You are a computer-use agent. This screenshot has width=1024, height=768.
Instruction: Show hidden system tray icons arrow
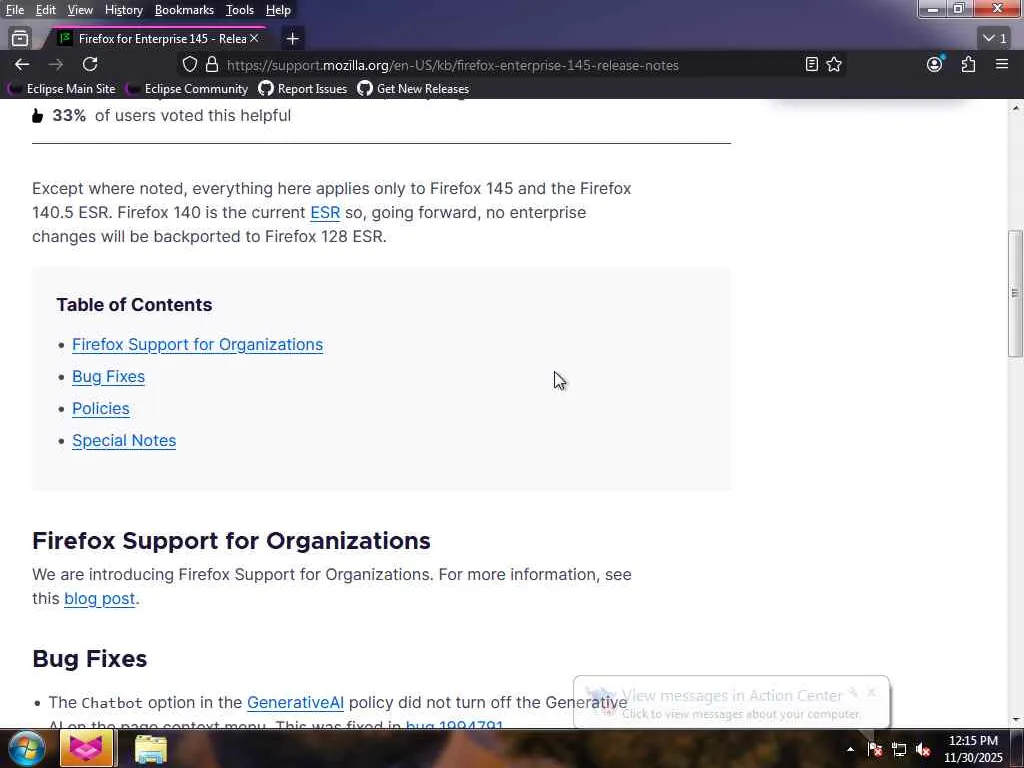click(850, 749)
